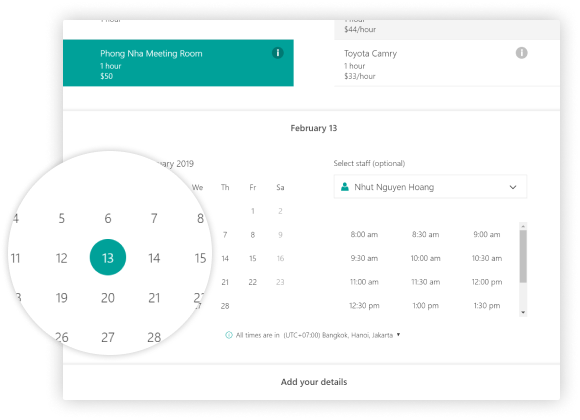Click the timezone info circle icon
Image resolution: width=580 pixels, height=420 pixels.
[x=229, y=335]
